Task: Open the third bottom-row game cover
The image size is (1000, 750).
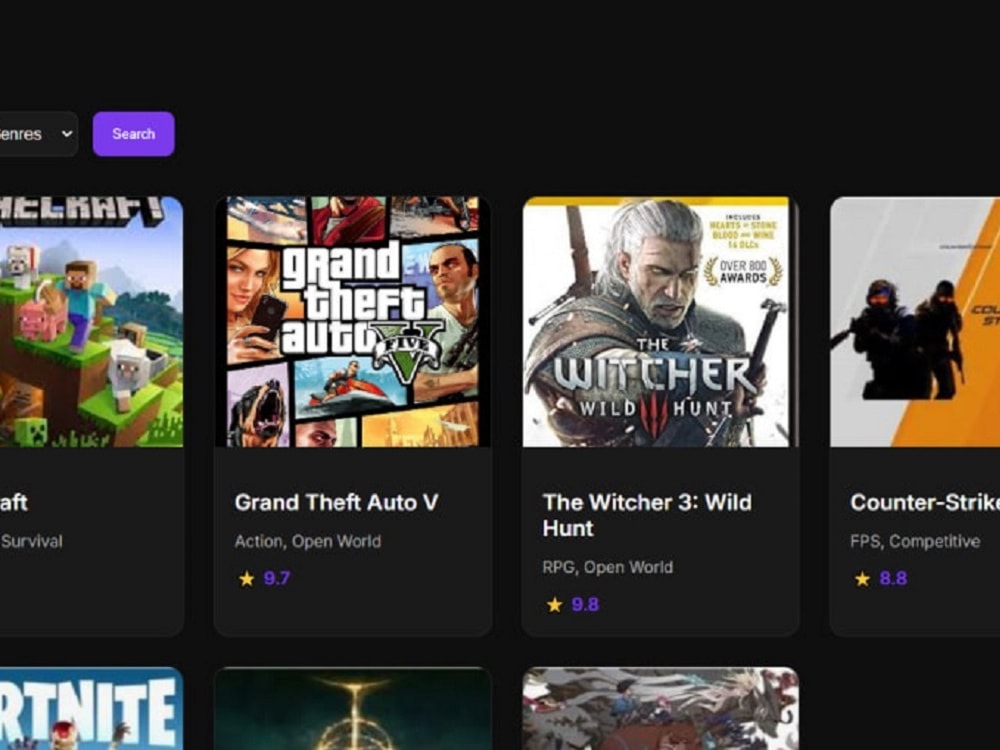Action: coord(660,709)
